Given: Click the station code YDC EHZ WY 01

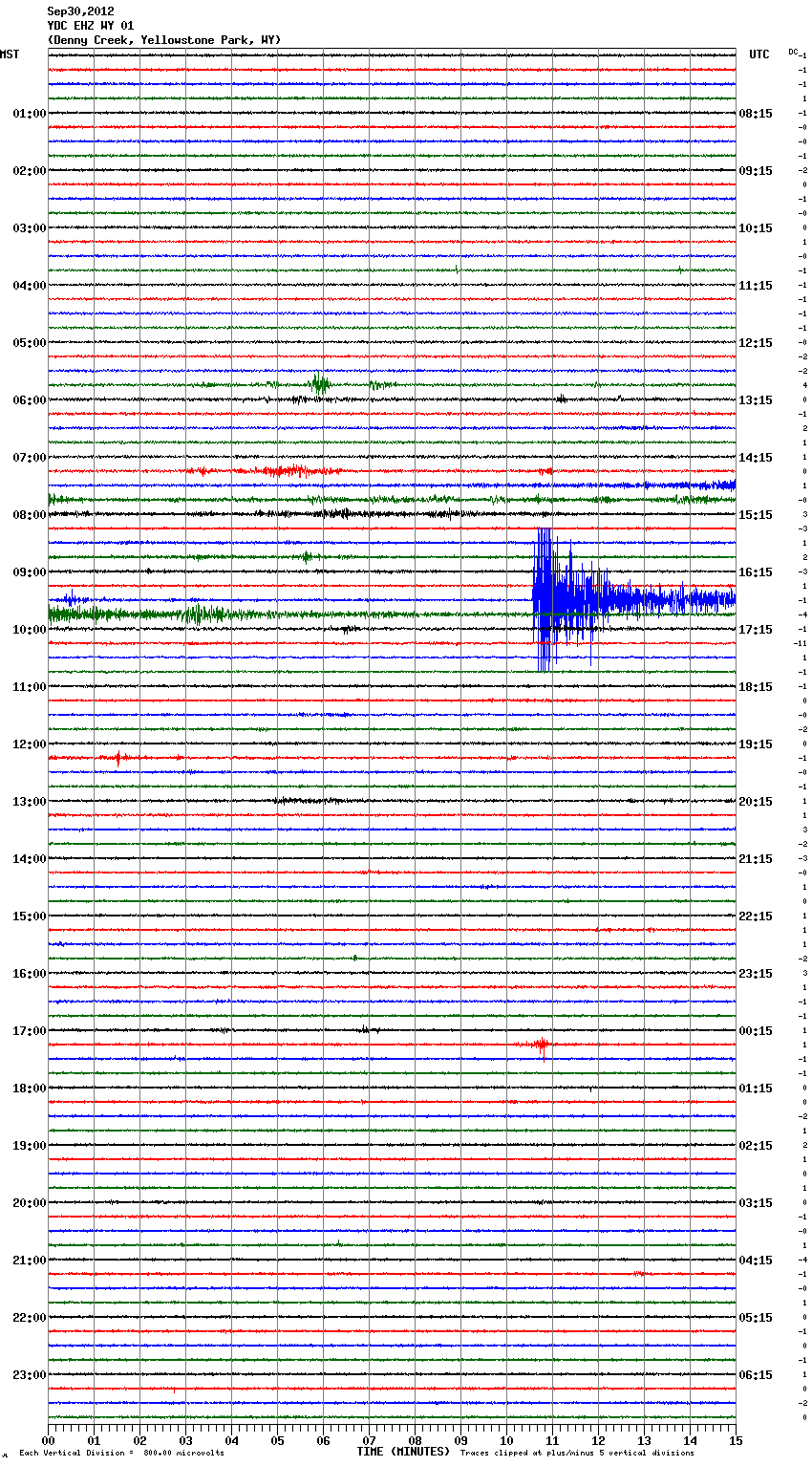Looking at the screenshot, I should pyautogui.click(x=91, y=26).
